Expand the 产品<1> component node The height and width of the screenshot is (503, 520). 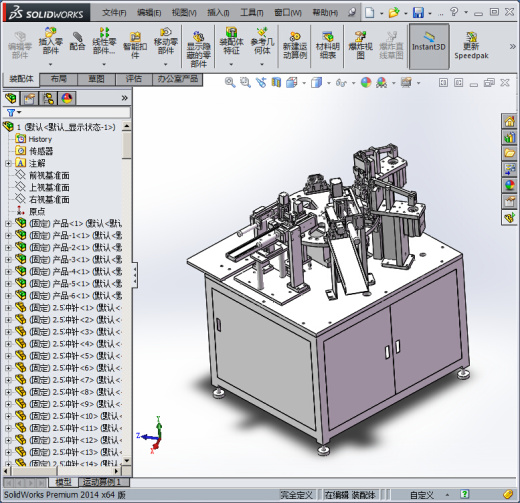[x=8, y=223]
